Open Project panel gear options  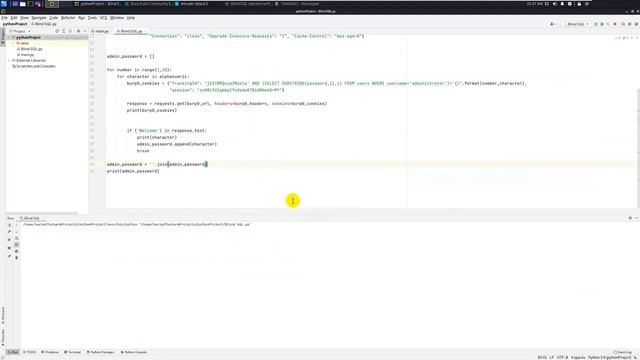click(x=78, y=31)
